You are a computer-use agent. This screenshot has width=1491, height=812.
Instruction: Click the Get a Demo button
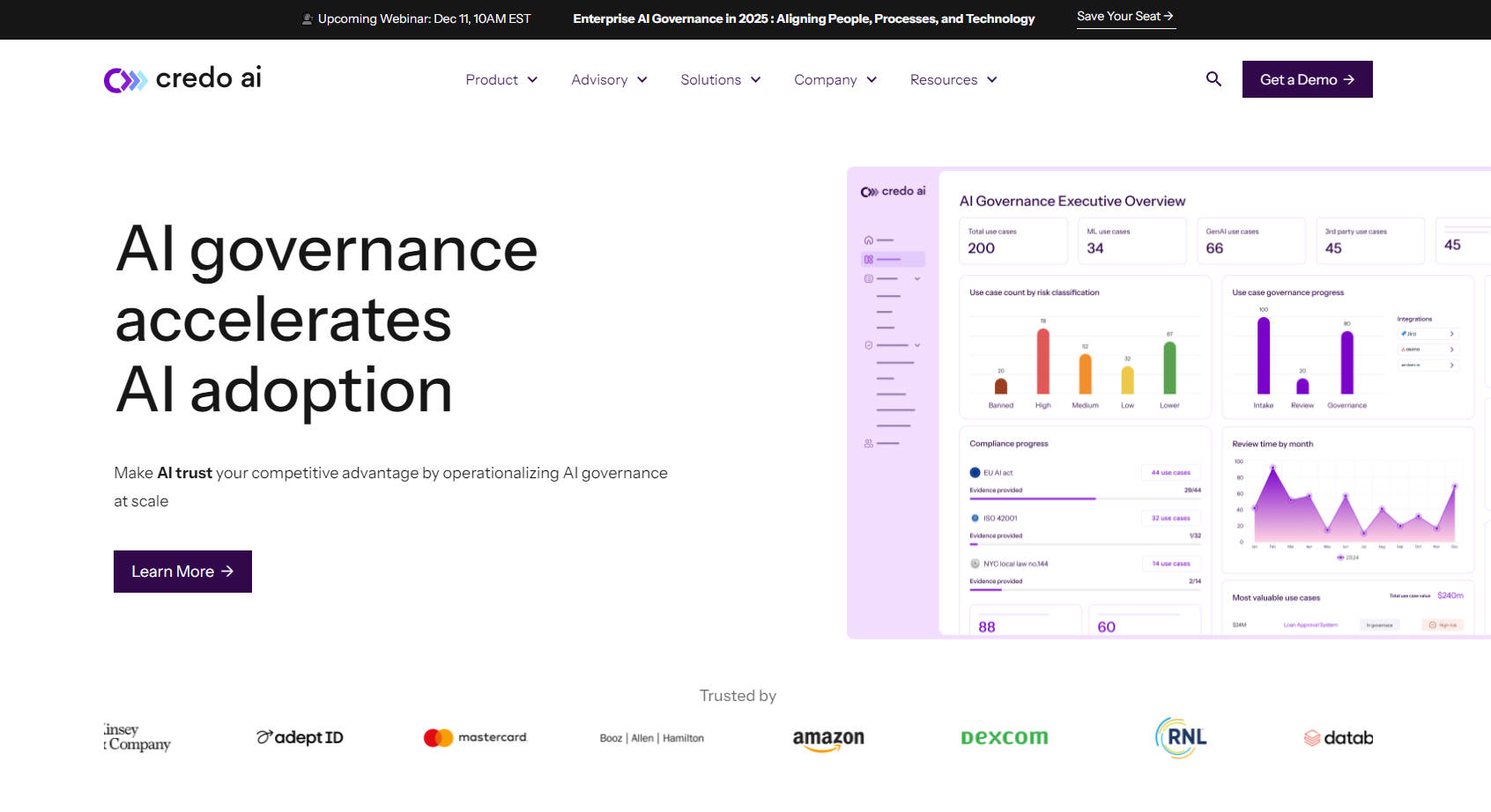point(1307,79)
